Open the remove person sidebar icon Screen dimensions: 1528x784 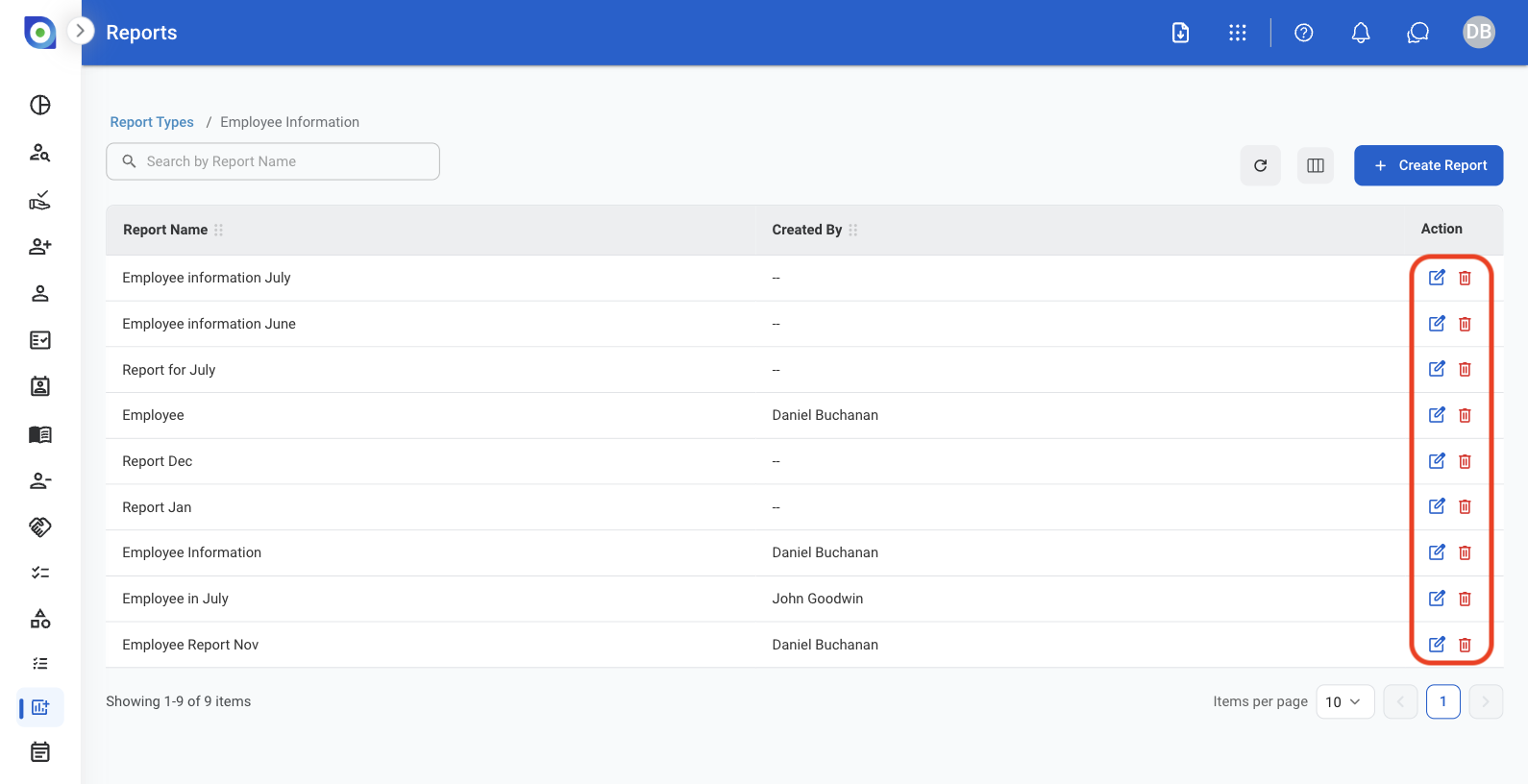click(x=40, y=480)
